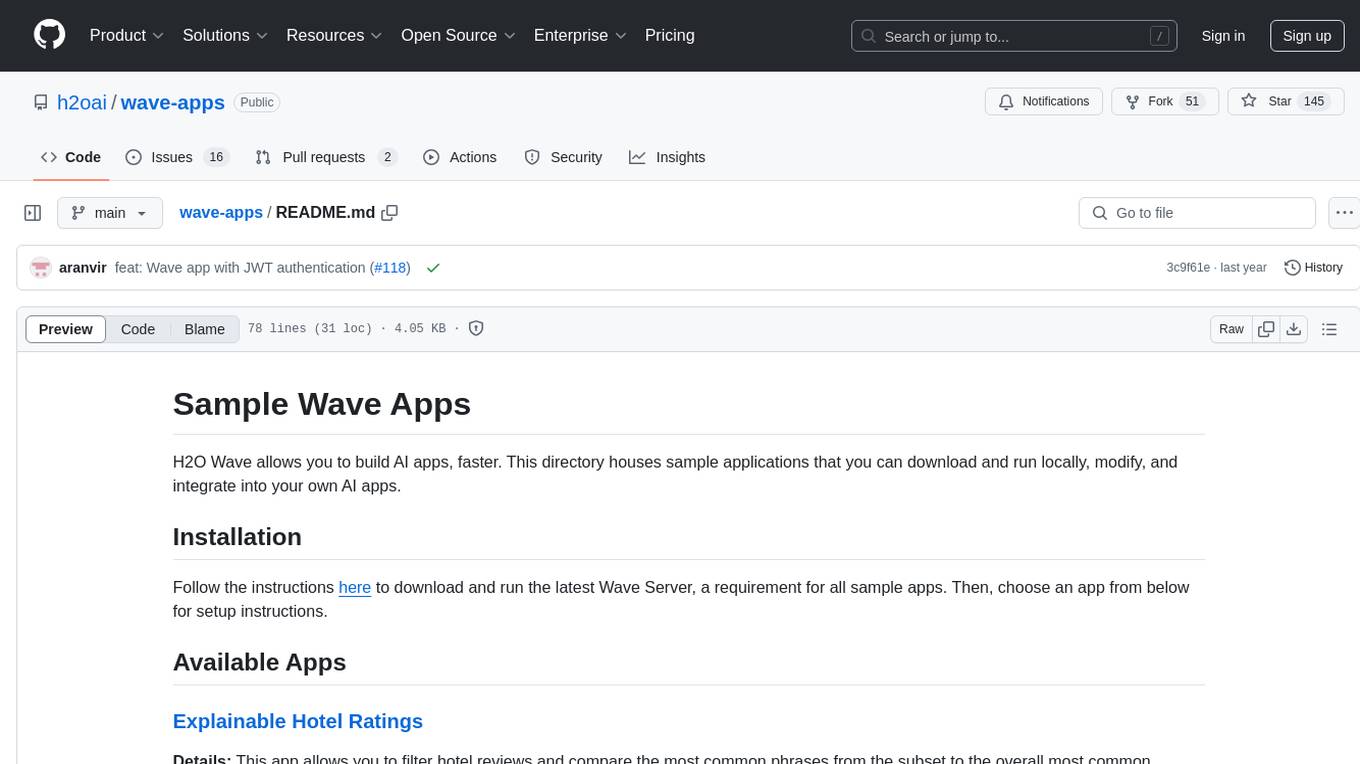The height and width of the screenshot is (764, 1360).
Task: Focus the Go to file field
Action: point(1197,213)
